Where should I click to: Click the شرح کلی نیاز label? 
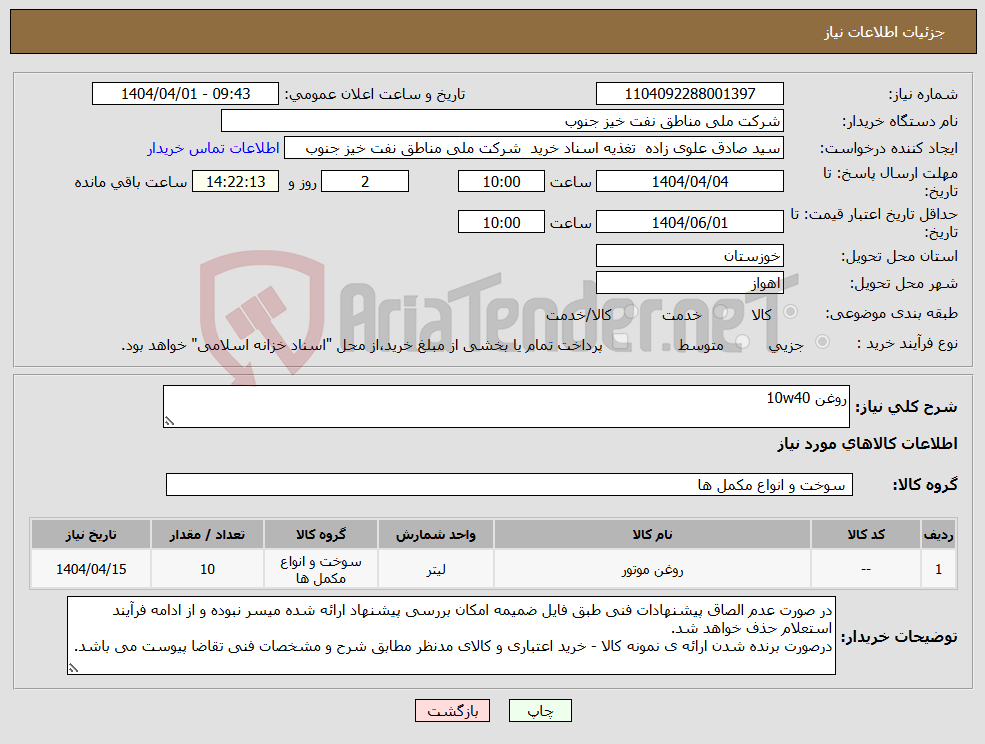point(906,407)
